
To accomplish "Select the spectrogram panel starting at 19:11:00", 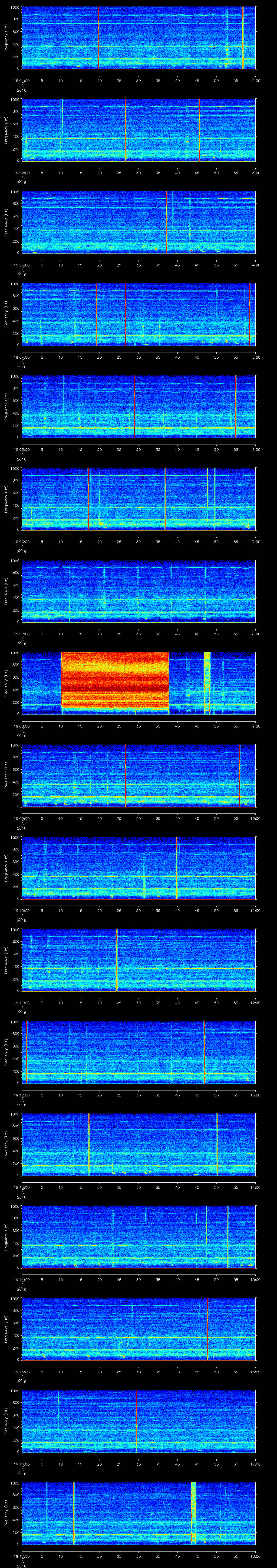I will point(138,960).
